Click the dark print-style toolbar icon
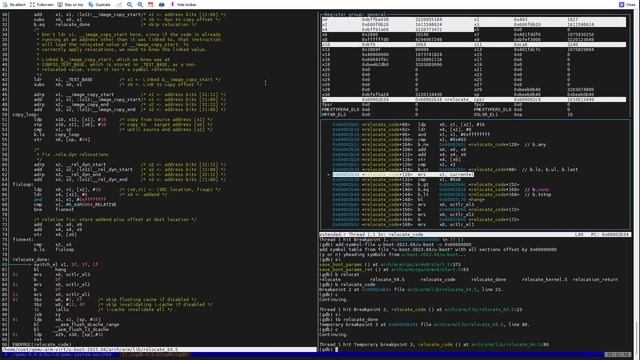 click(x=162, y=4)
